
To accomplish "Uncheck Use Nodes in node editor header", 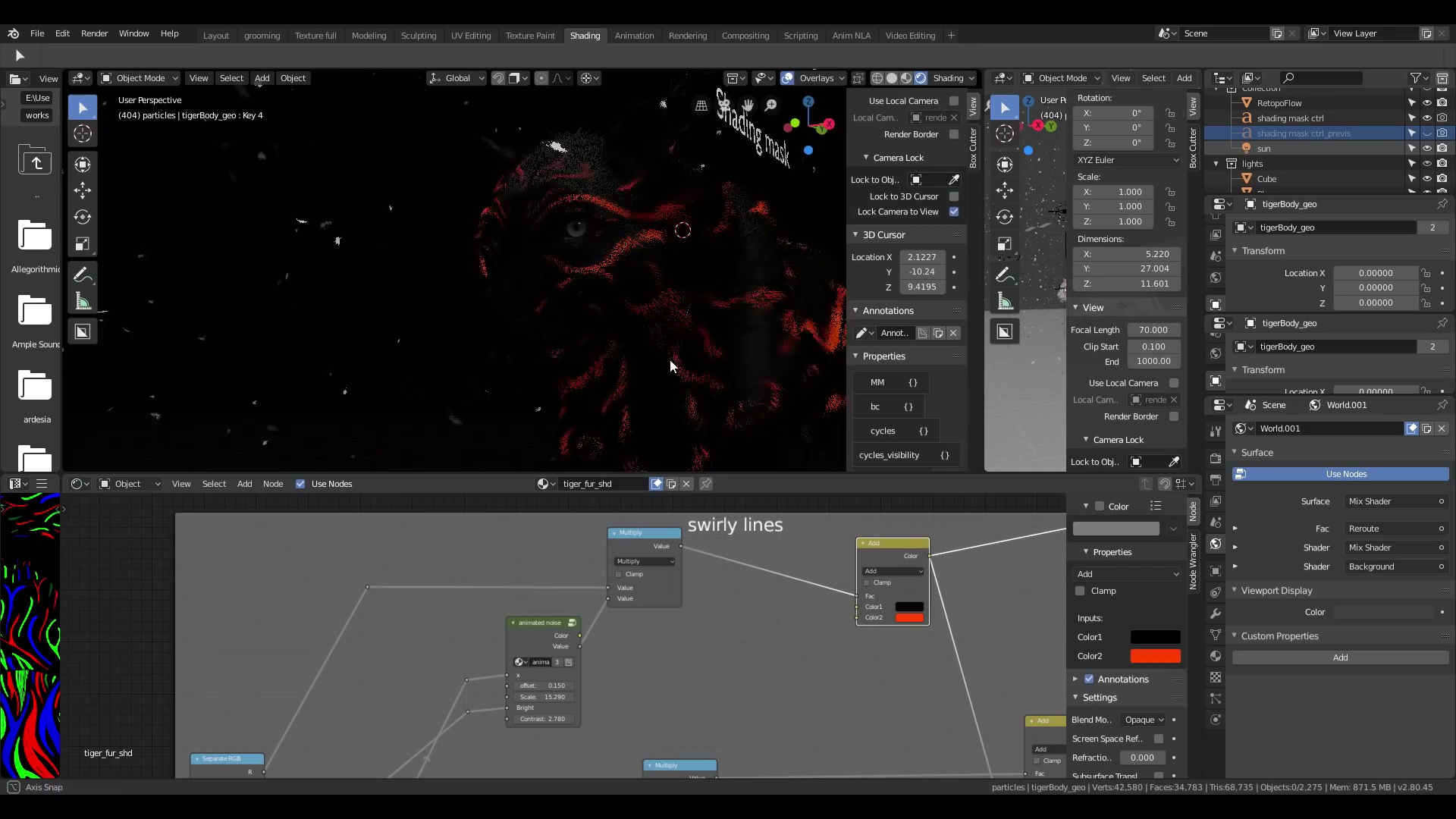I will click(300, 484).
